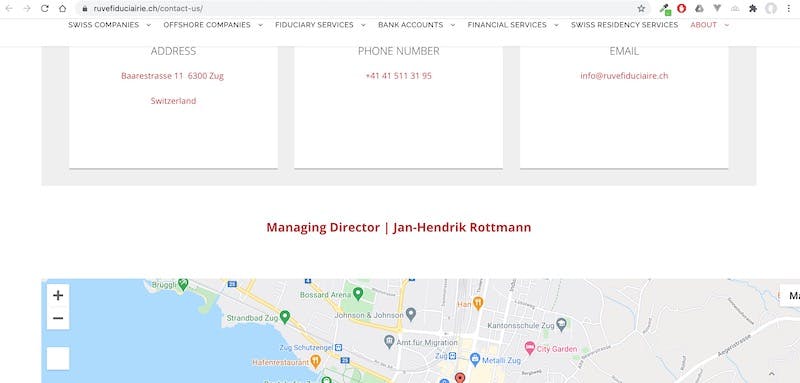Zoom in on the map with plus button

[x=58, y=295]
